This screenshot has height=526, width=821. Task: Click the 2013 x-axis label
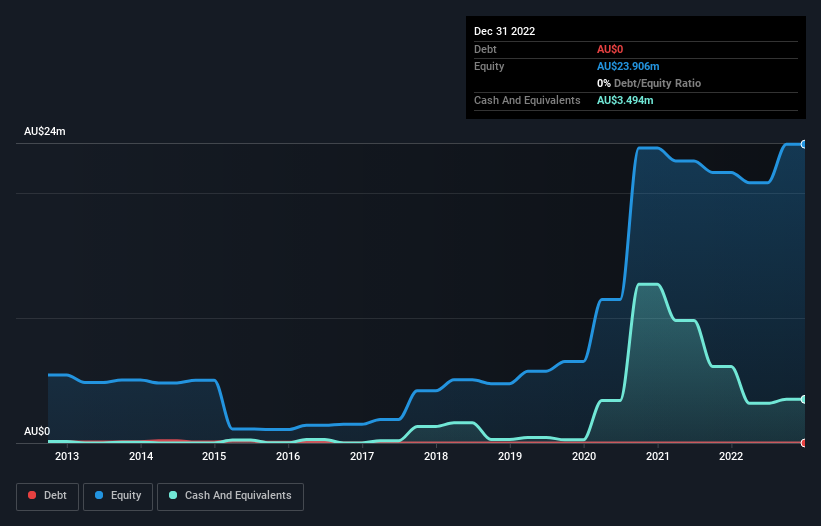[67, 456]
